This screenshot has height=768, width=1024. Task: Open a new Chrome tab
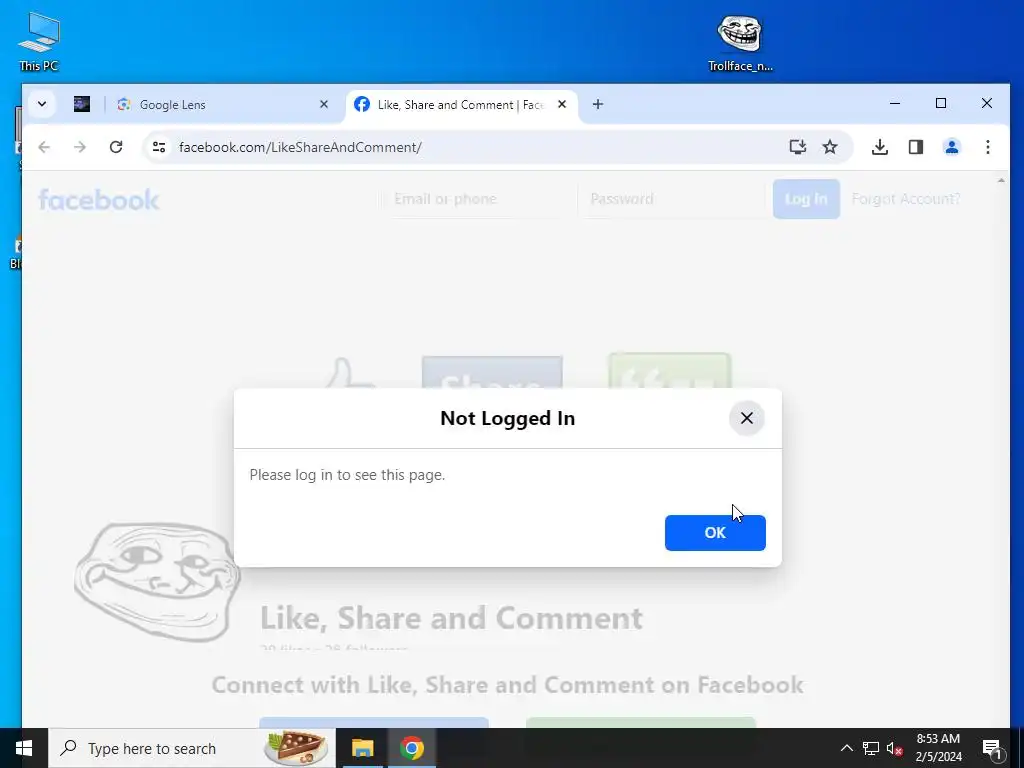coord(598,104)
